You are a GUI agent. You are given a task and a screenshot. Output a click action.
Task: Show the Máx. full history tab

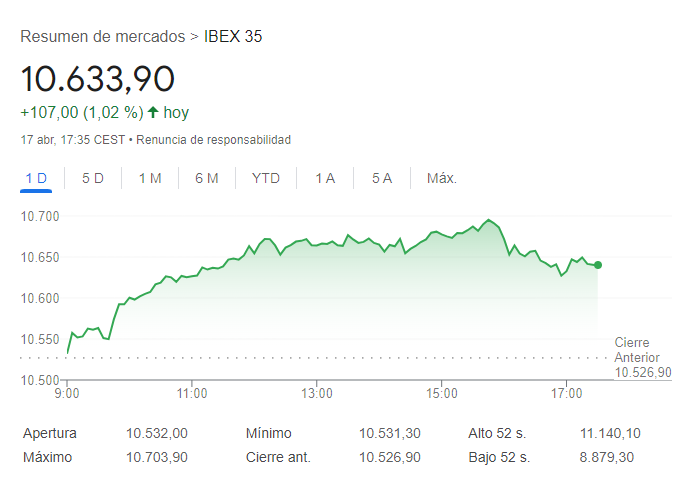(441, 178)
